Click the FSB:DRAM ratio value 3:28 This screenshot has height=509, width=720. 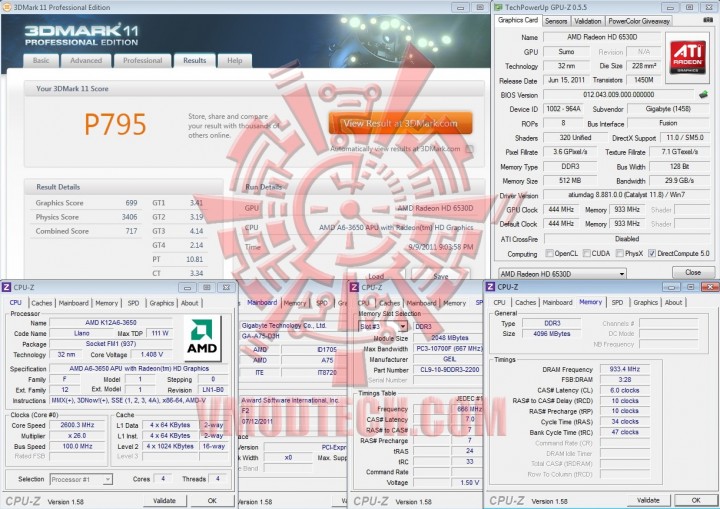(x=624, y=380)
